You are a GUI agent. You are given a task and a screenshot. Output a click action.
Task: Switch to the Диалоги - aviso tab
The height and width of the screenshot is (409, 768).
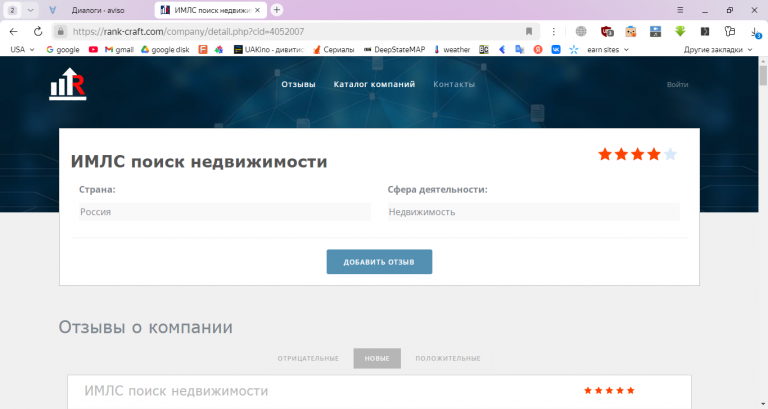pos(97,10)
